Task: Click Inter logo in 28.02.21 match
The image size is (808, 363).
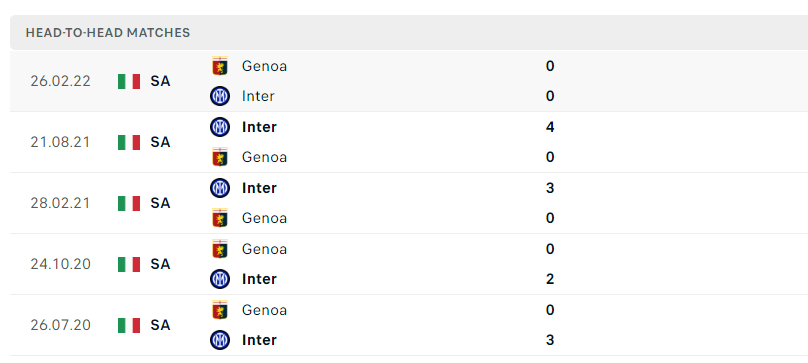Action: [220, 188]
